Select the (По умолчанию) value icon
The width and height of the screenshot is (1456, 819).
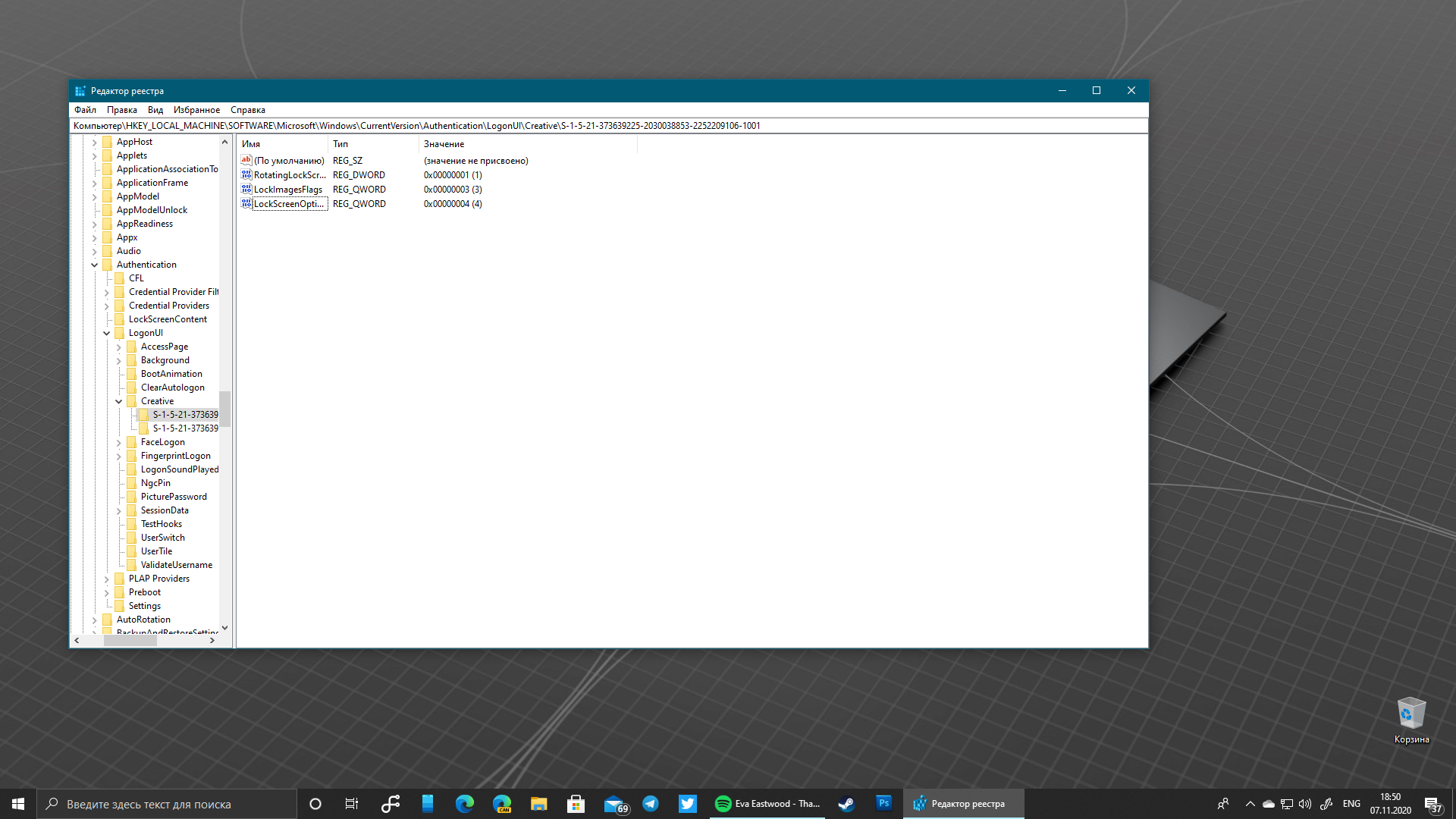point(246,160)
